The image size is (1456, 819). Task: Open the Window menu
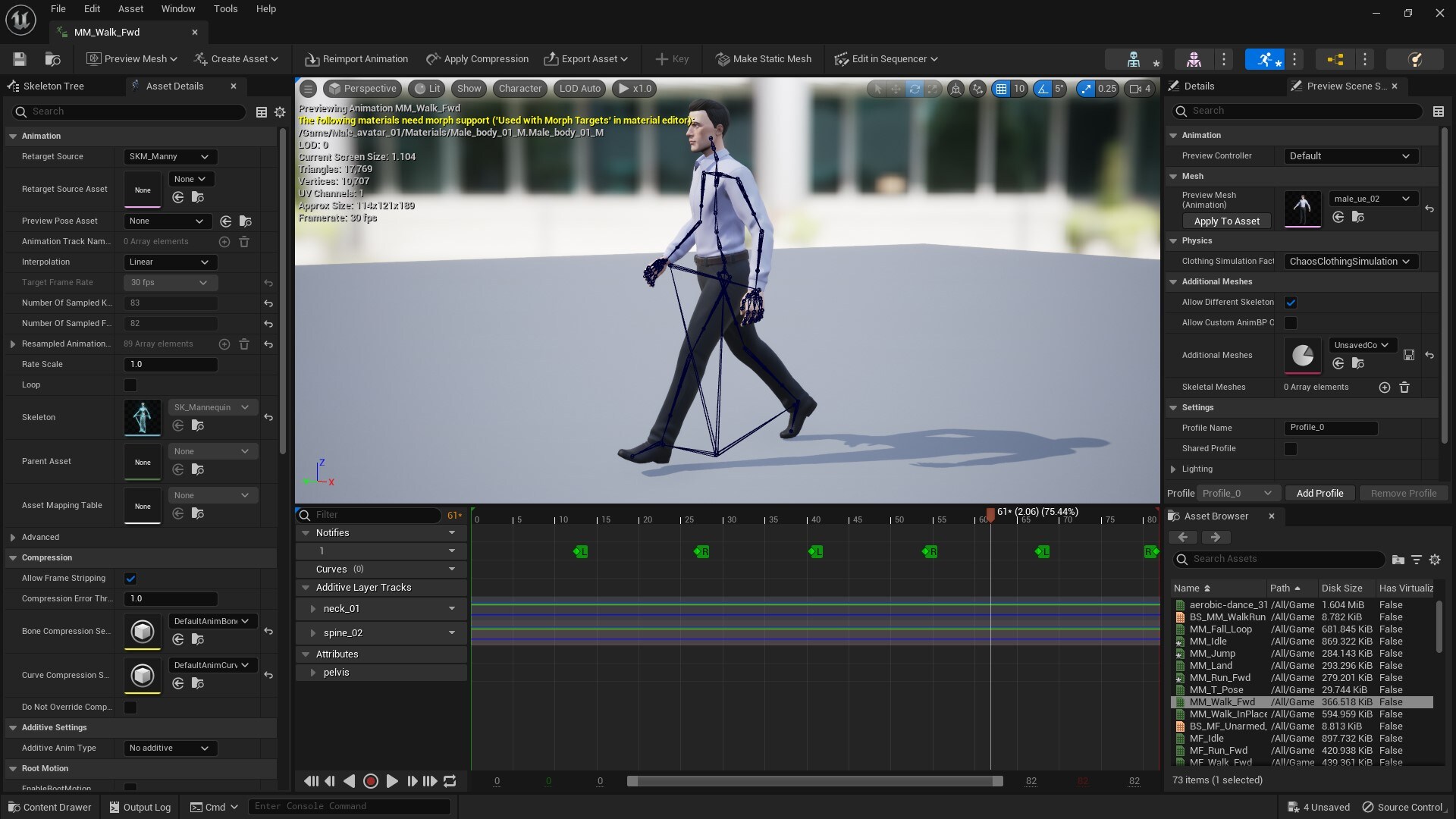click(x=178, y=9)
